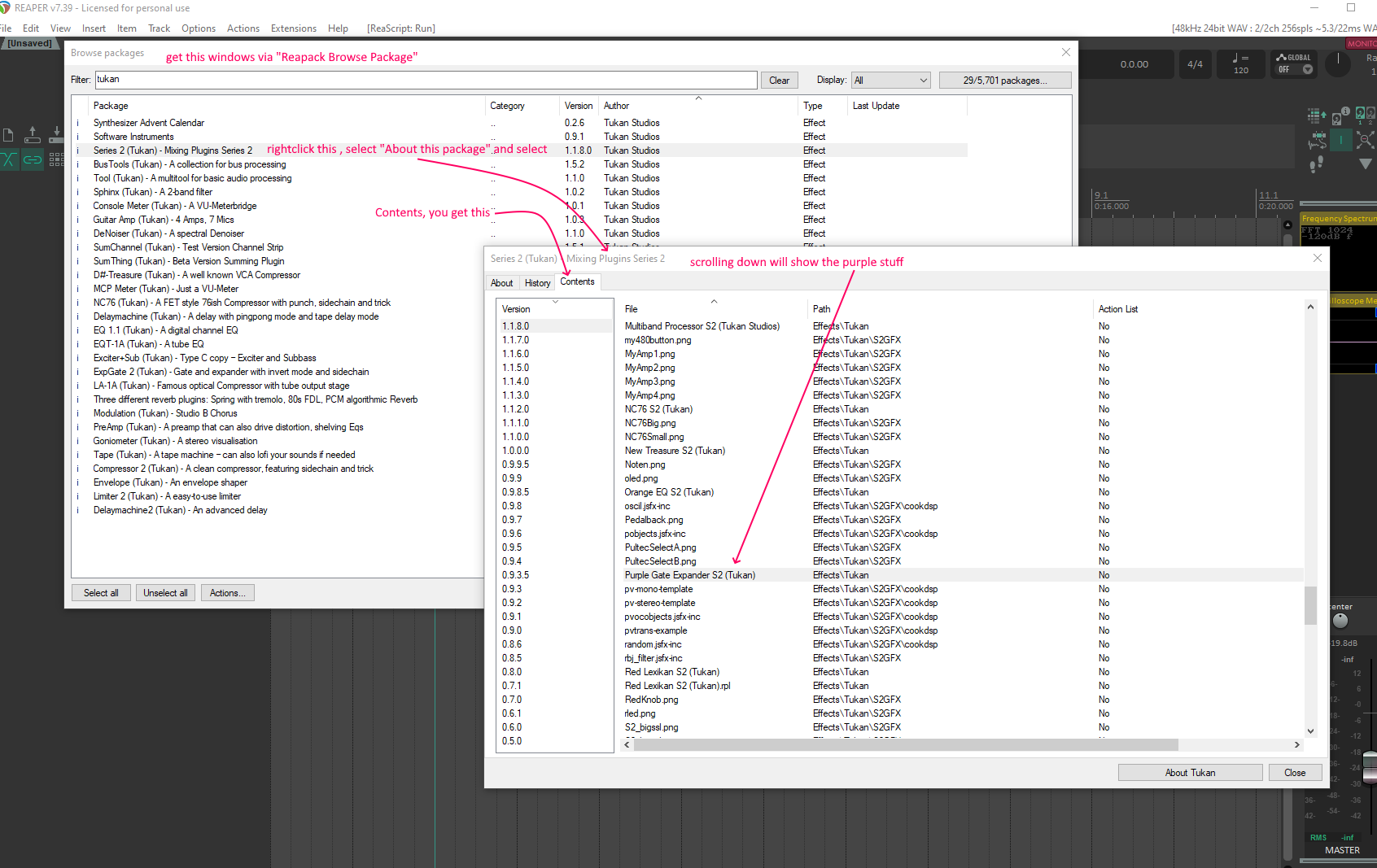Viewport: 1377px width, 868px height.
Task: Click the footsteps icon in right toolbar
Action: (x=1317, y=164)
